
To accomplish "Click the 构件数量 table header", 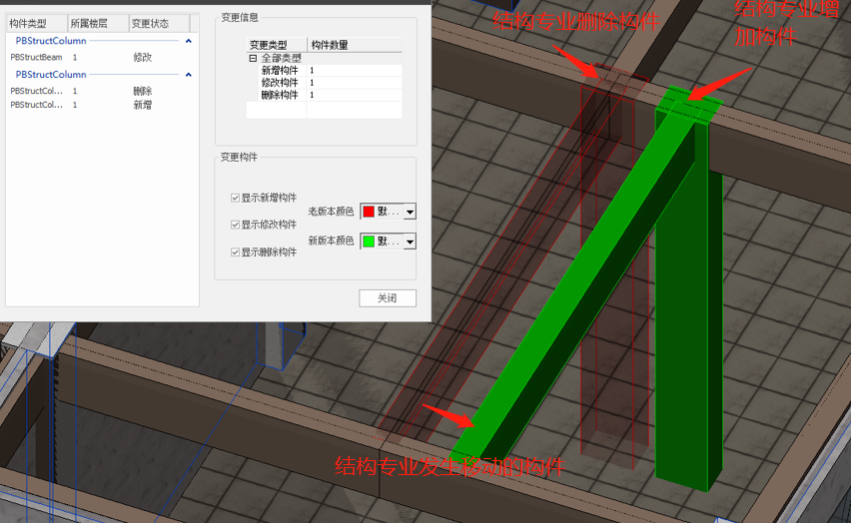I will pyautogui.click(x=355, y=45).
